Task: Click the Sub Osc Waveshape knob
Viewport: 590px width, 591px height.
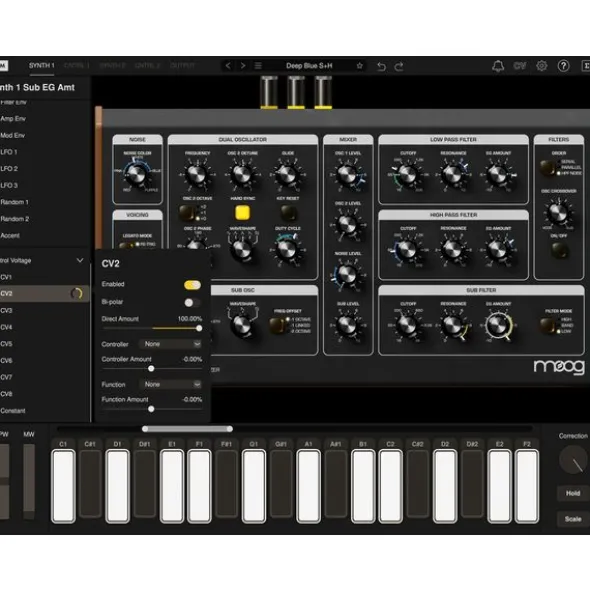Action: pyautogui.click(x=242, y=325)
